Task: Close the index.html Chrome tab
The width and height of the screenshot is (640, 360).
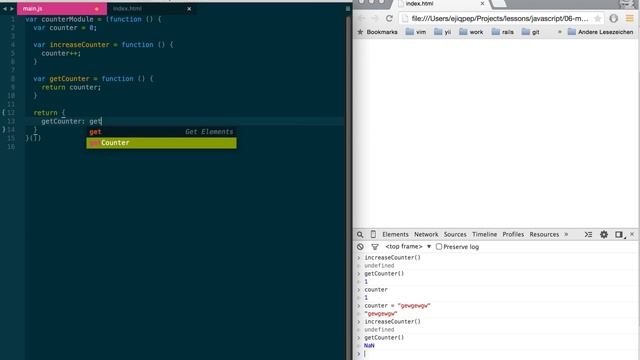Action: tap(482, 3)
